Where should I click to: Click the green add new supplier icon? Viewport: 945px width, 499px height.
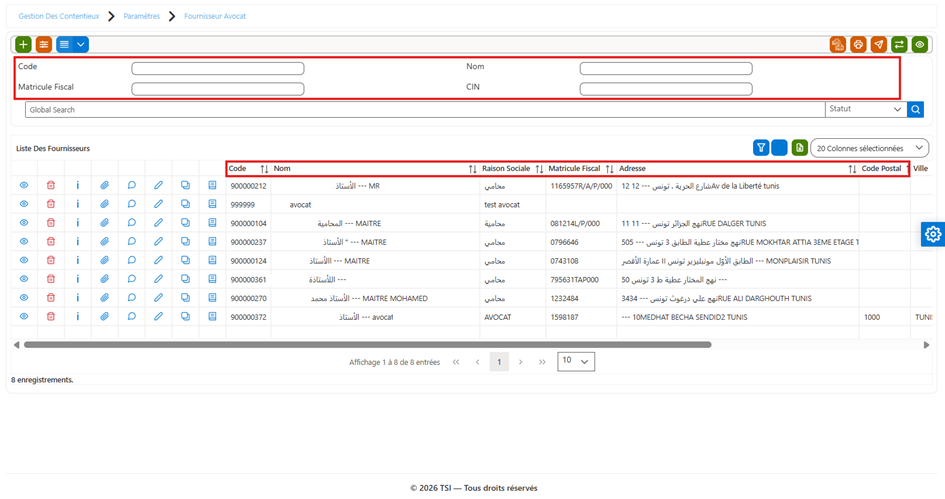(24, 45)
